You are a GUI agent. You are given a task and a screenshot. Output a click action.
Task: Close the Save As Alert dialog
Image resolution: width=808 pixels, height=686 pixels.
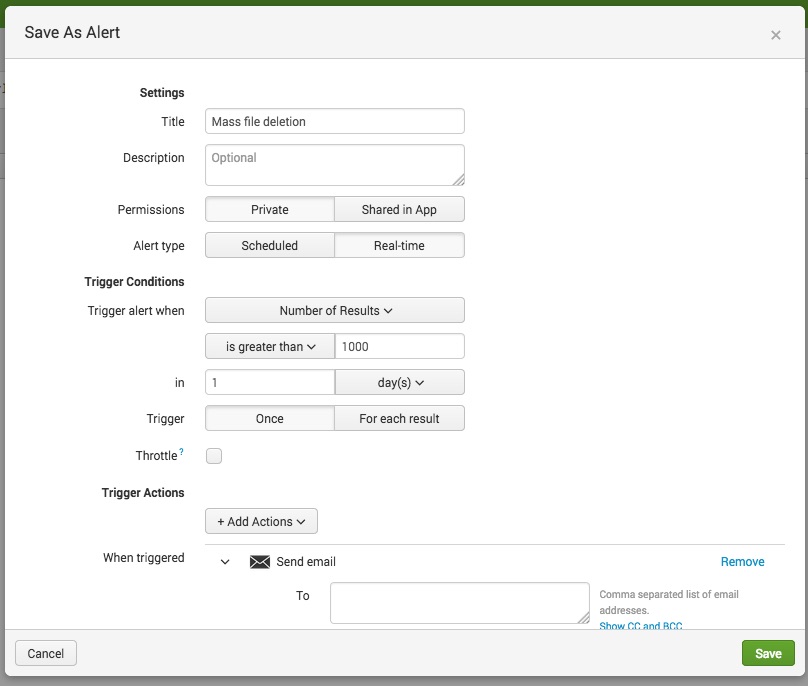775,35
